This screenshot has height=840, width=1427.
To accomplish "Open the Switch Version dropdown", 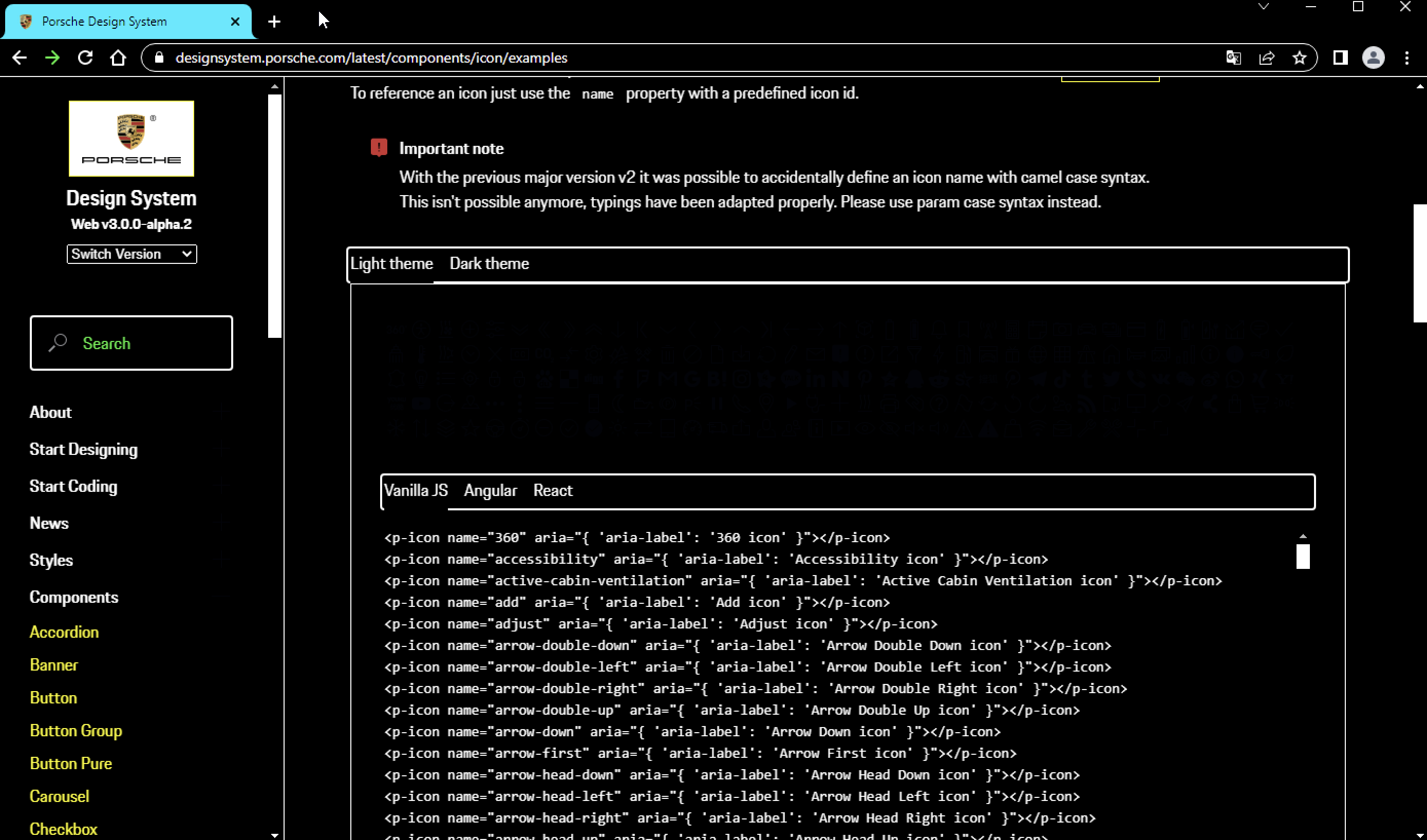I will coord(132,254).
